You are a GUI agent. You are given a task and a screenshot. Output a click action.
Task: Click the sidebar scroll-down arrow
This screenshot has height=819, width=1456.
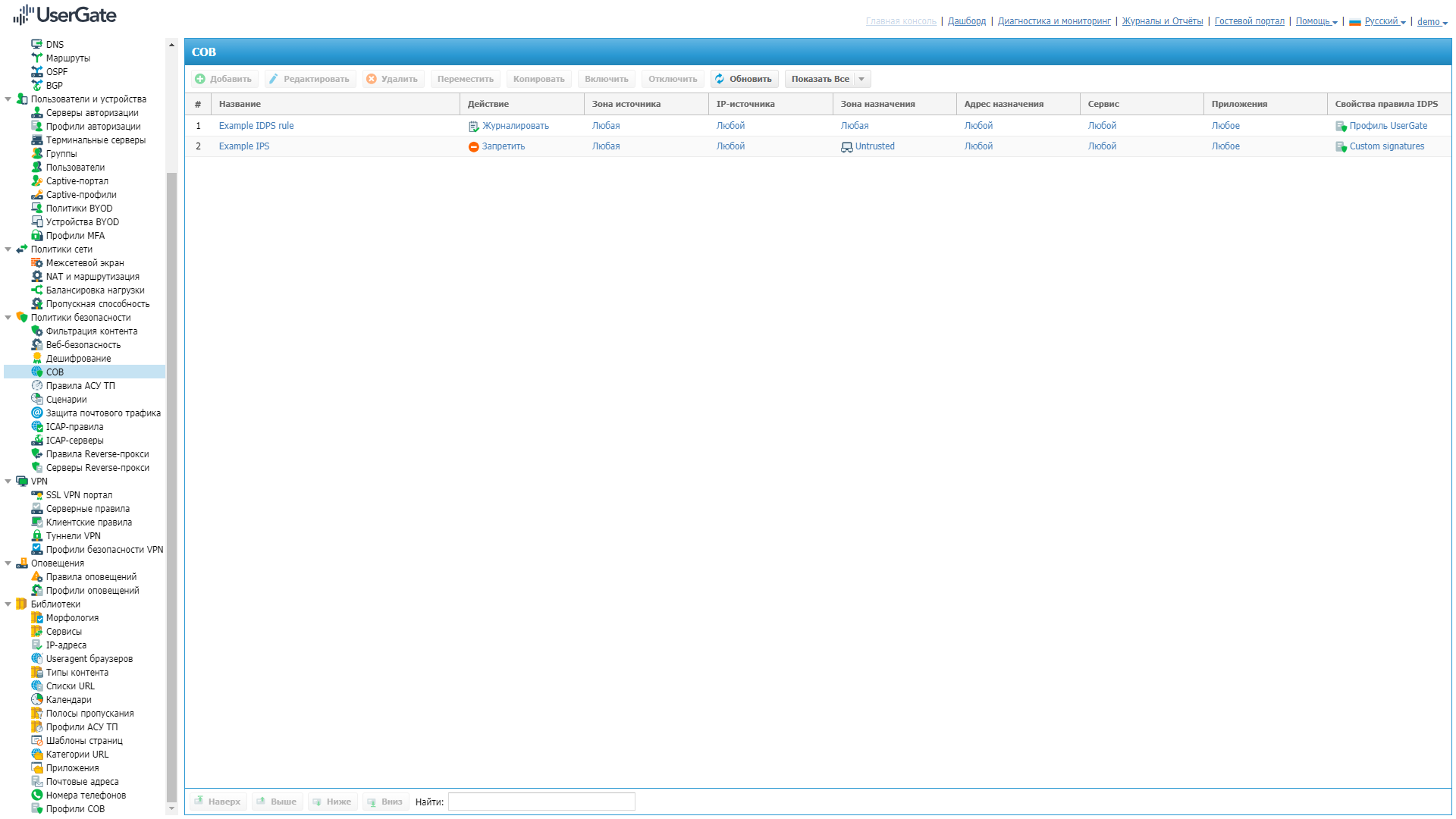coord(171,808)
